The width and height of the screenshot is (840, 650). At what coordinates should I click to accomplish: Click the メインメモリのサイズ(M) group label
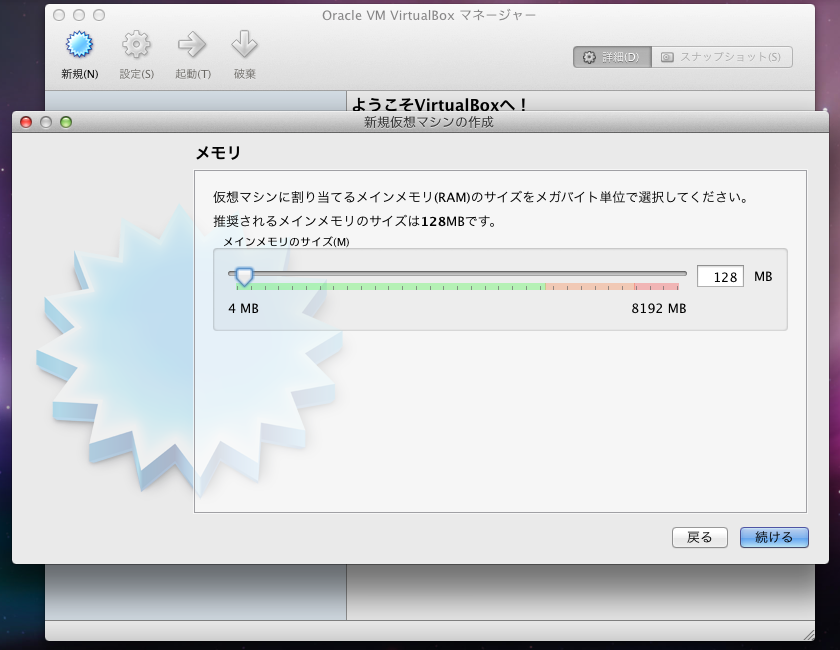[286, 242]
